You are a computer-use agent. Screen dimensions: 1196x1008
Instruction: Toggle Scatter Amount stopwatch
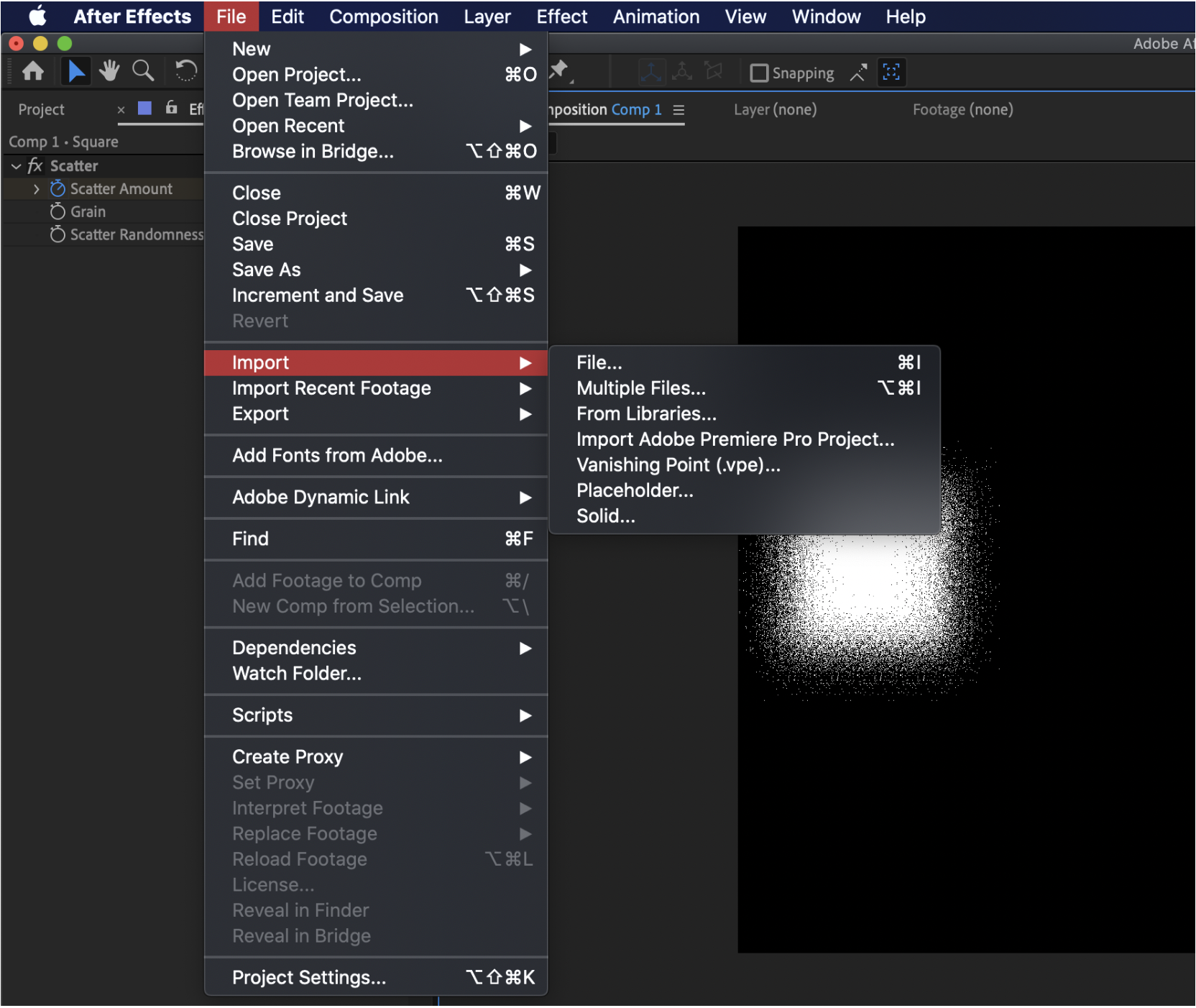[x=57, y=189]
